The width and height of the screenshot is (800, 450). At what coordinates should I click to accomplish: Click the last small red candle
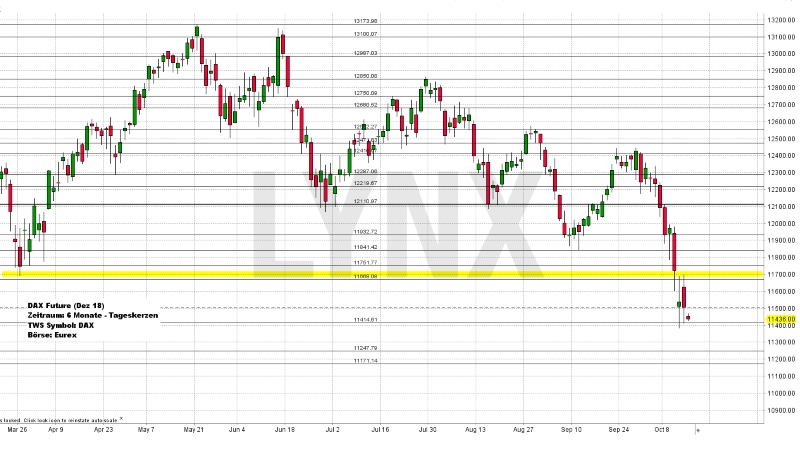pyautogui.click(x=688, y=318)
